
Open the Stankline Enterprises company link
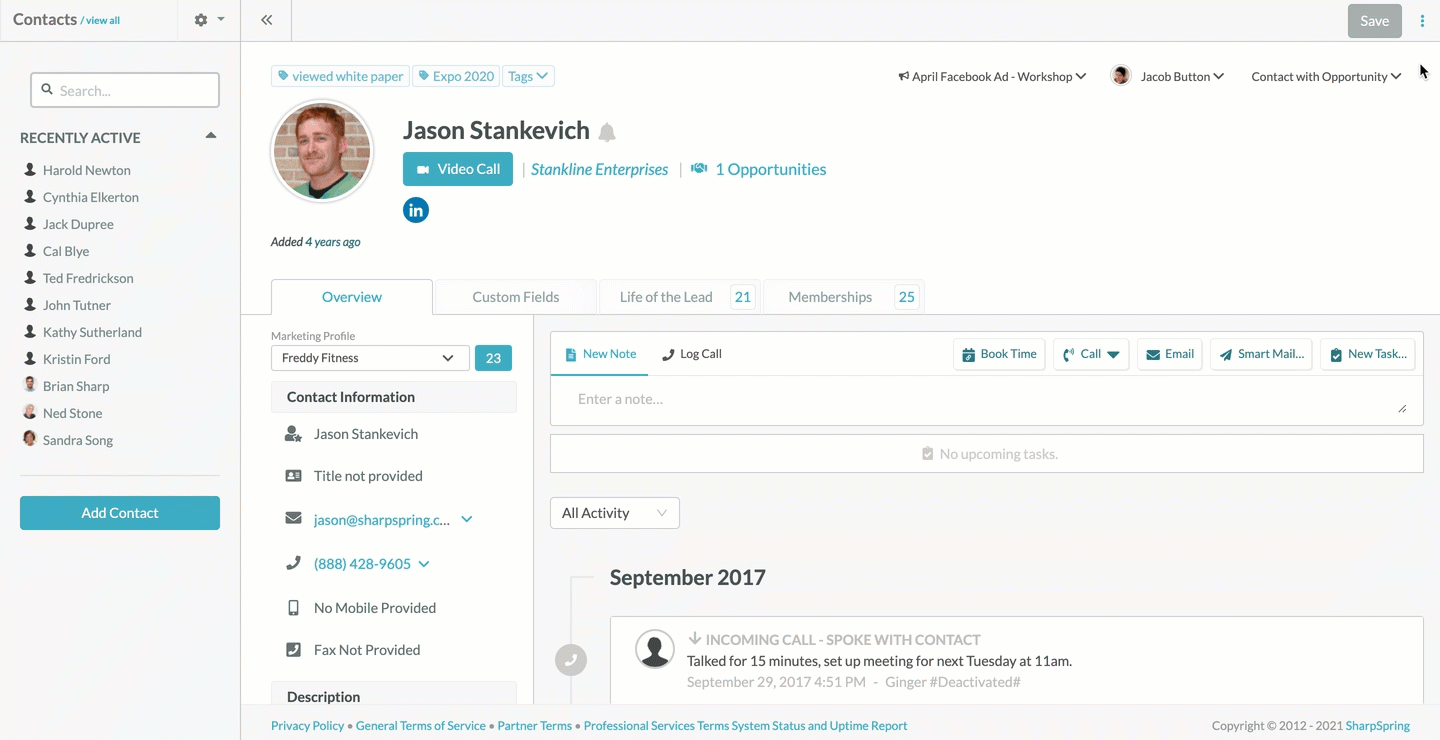[x=599, y=169]
